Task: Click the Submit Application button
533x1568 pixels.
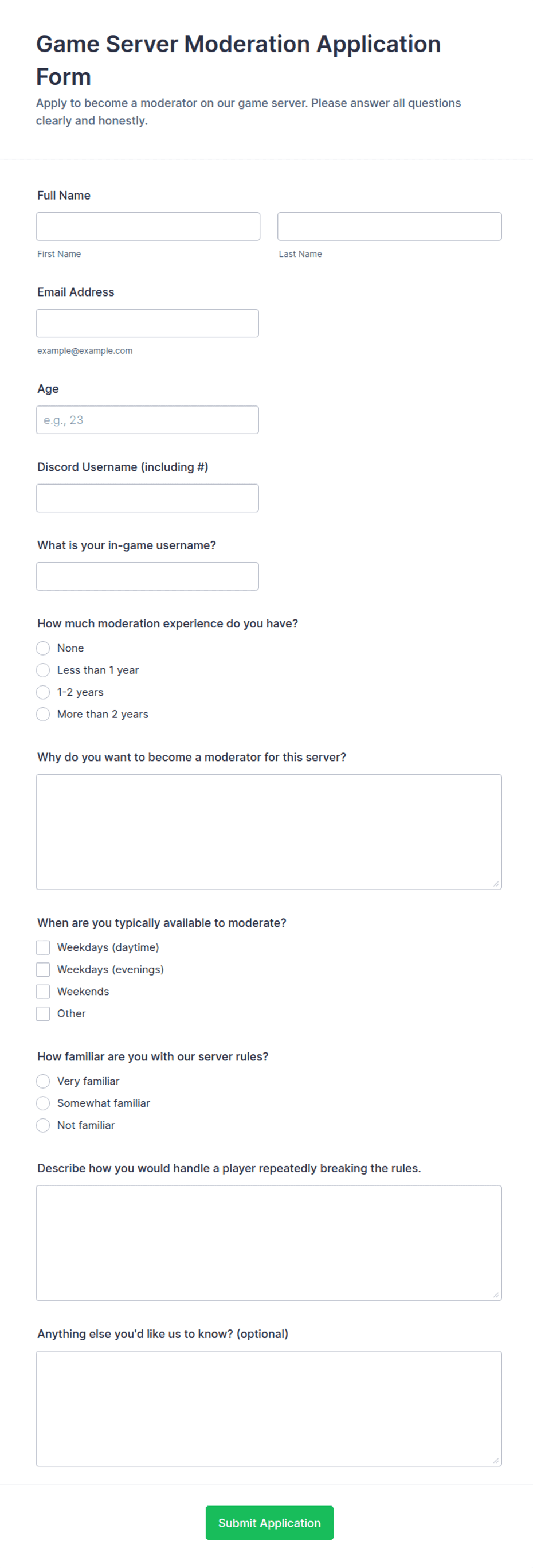Action: (x=269, y=1523)
